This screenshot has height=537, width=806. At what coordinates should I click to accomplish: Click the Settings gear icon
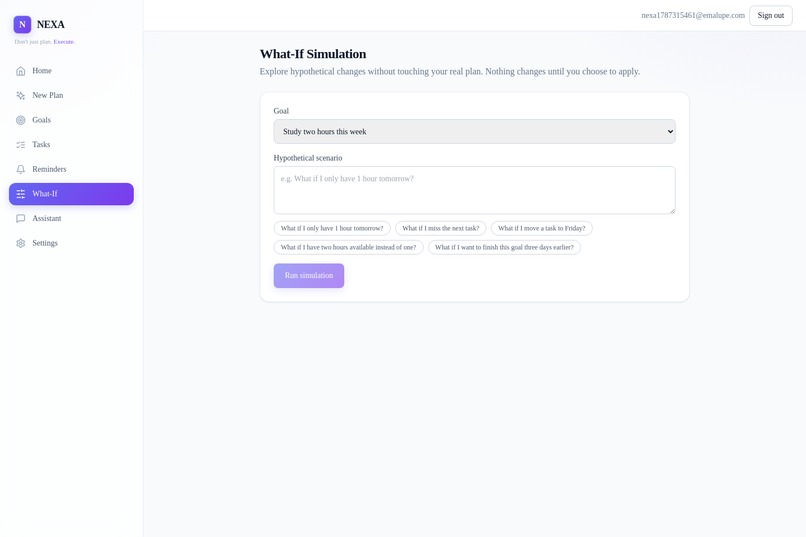[x=21, y=243]
